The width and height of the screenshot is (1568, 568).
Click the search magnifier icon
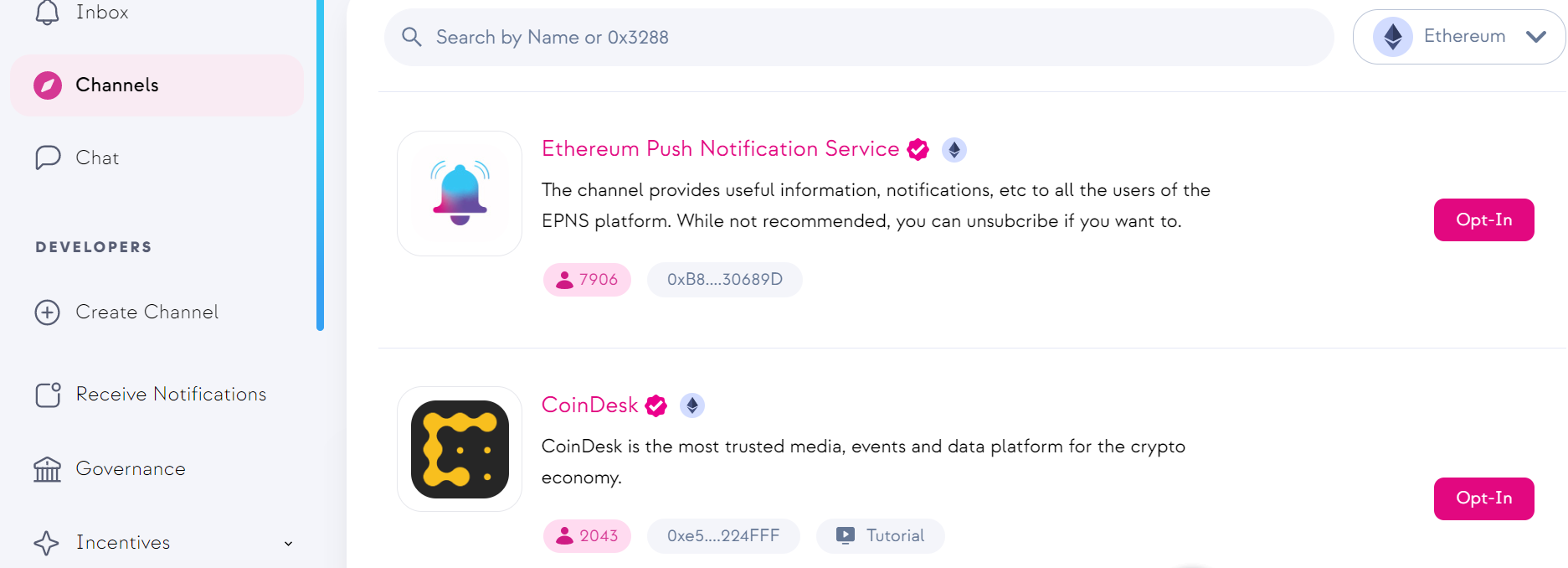coord(411,37)
